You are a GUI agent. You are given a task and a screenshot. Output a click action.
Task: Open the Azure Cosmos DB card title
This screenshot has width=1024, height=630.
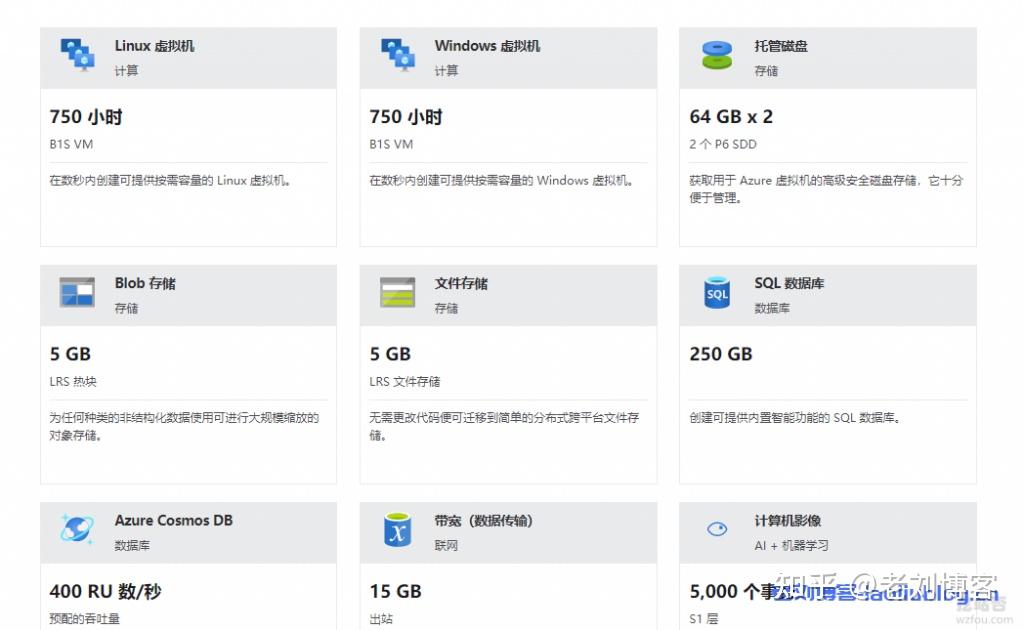pos(175,520)
